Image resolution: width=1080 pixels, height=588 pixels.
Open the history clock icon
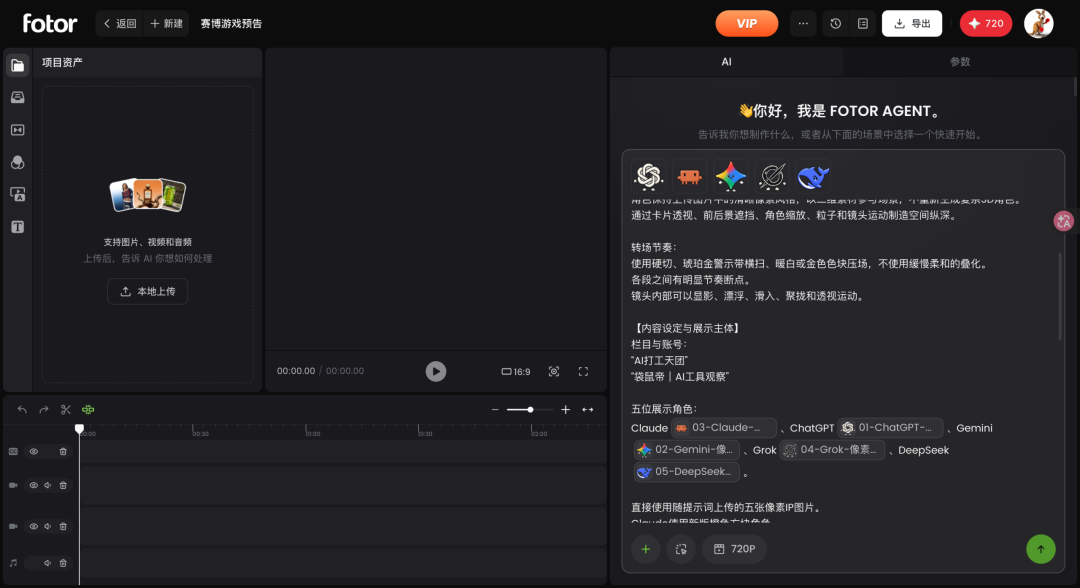pos(835,23)
